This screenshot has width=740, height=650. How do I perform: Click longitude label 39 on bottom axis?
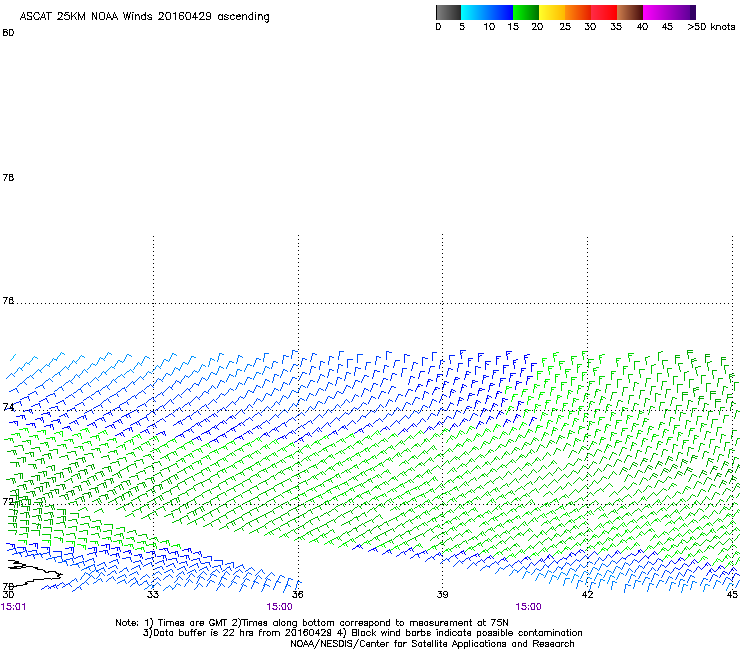coord(442,594)
